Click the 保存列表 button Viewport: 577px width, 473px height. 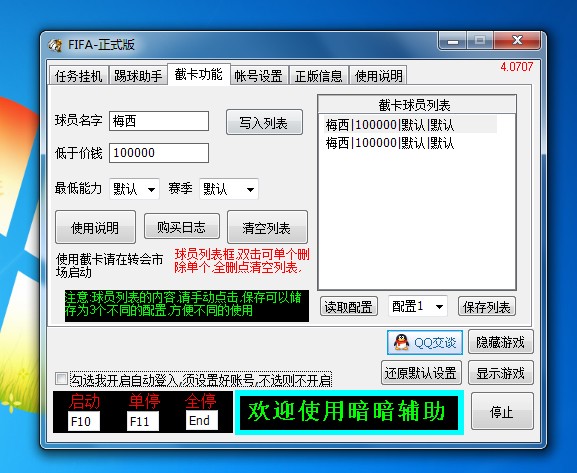click(x=487, y=306)
